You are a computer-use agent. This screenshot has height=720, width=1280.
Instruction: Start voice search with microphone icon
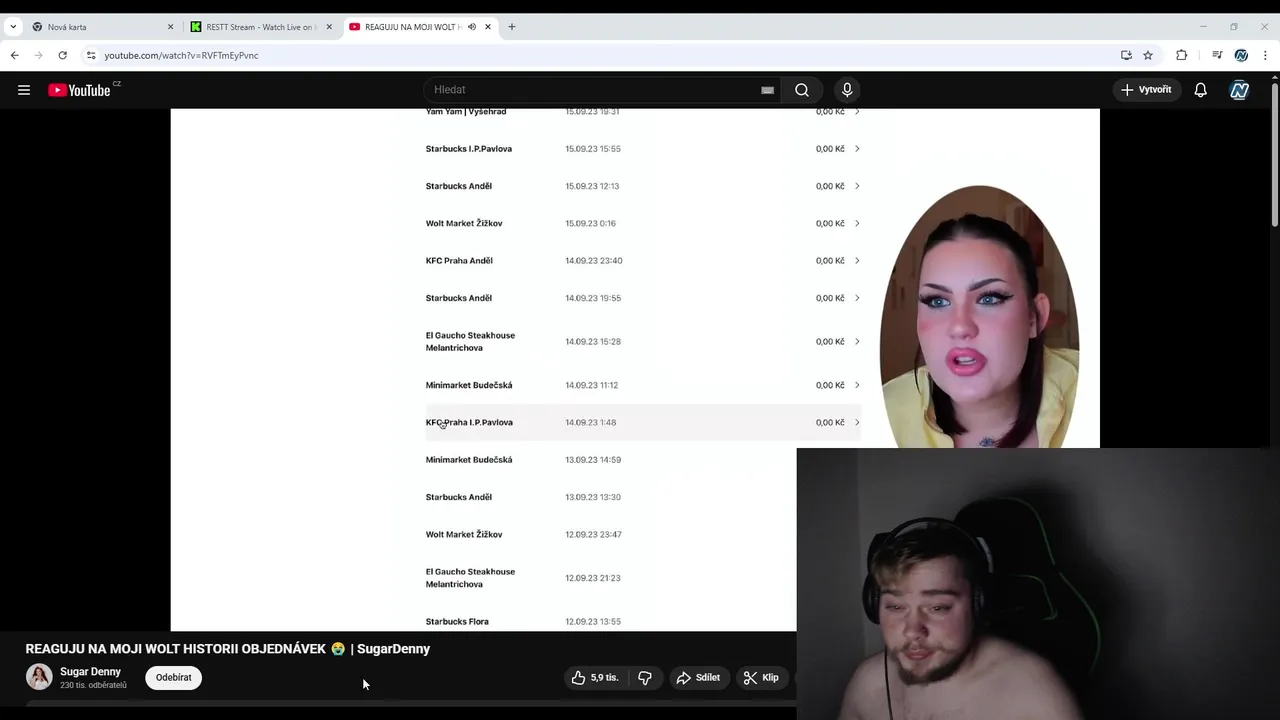(847, 90)
